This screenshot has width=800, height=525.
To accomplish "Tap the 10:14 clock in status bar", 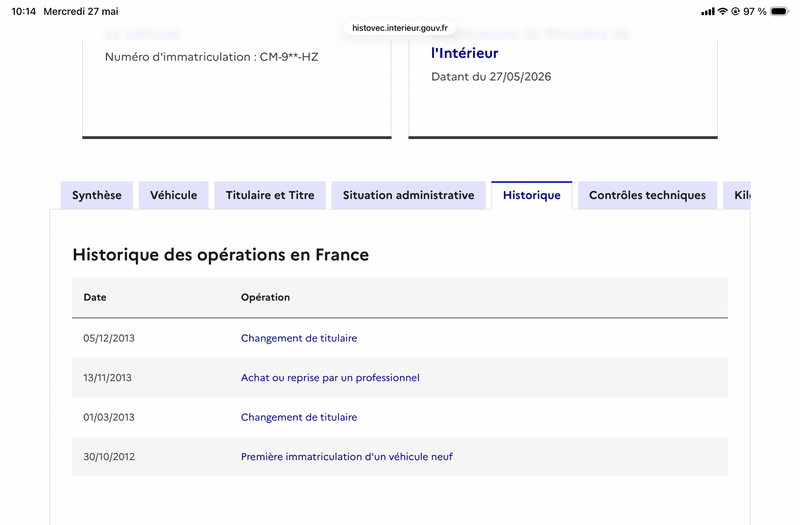I will click(x=24, y=11).
